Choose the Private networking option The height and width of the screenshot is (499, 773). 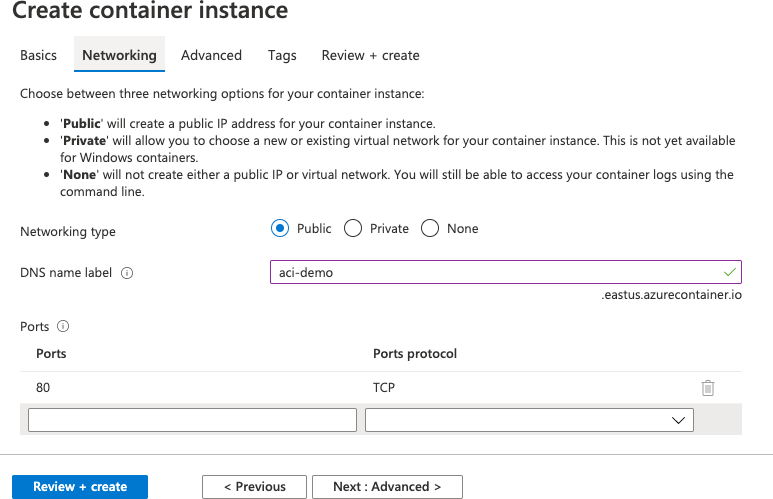(x=353, y=228)
